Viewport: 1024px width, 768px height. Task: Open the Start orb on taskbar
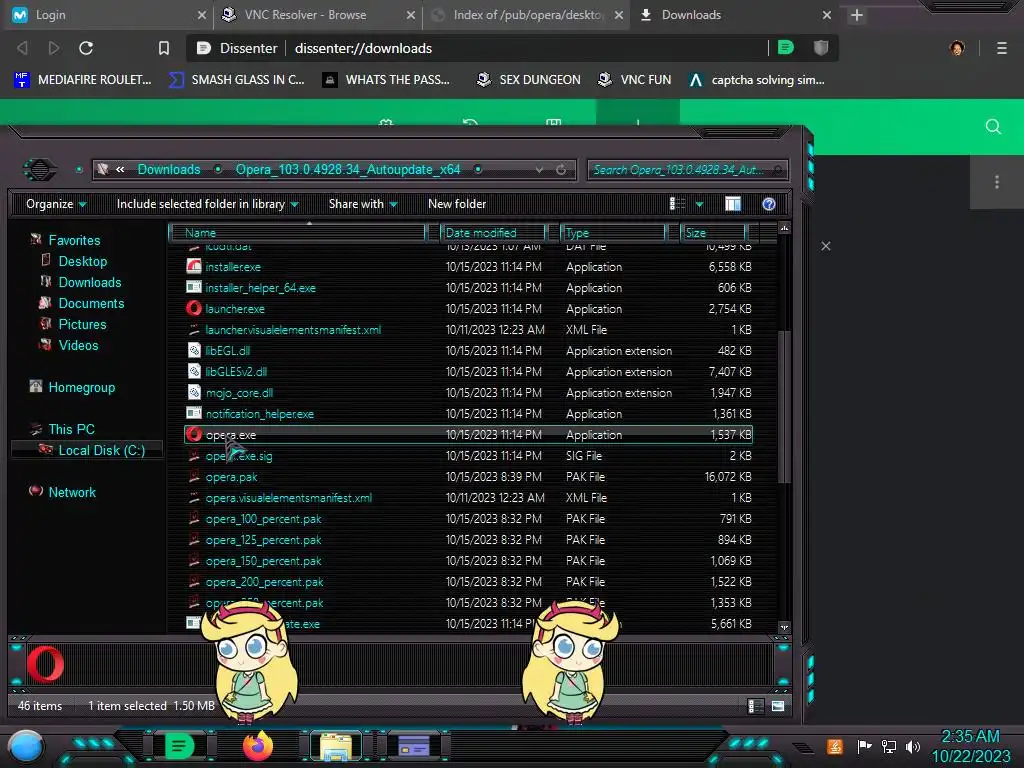pyautogui.click(x=25, y=747)
